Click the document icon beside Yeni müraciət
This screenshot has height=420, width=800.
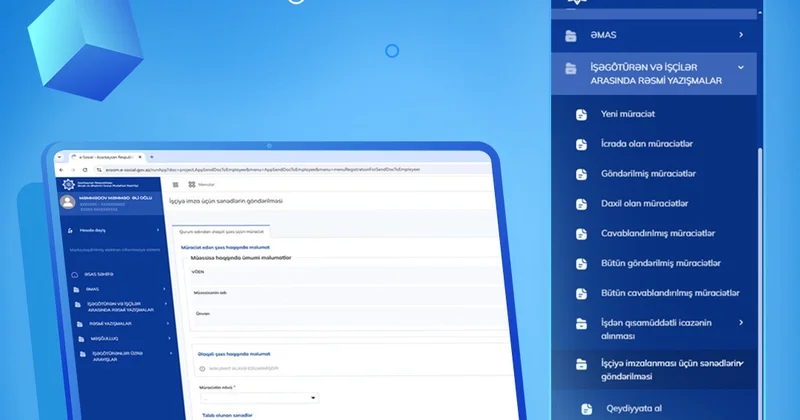(x=581, y=114)
